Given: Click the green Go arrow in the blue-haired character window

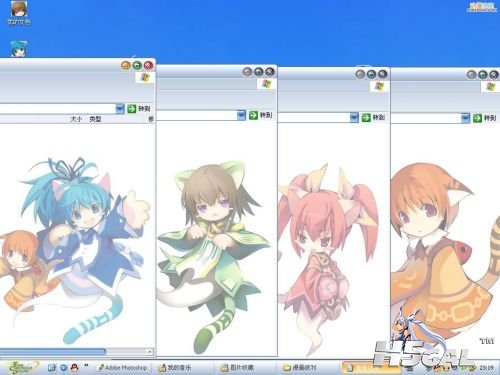Looking at the screenshot, I should 132,109.
